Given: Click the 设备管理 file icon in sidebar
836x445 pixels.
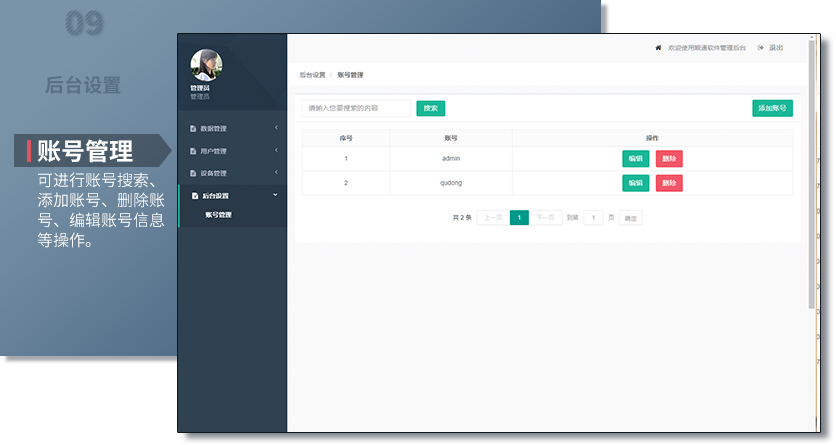Looking at the screenshot, I should pyautogui.click(x=193, y=173).
